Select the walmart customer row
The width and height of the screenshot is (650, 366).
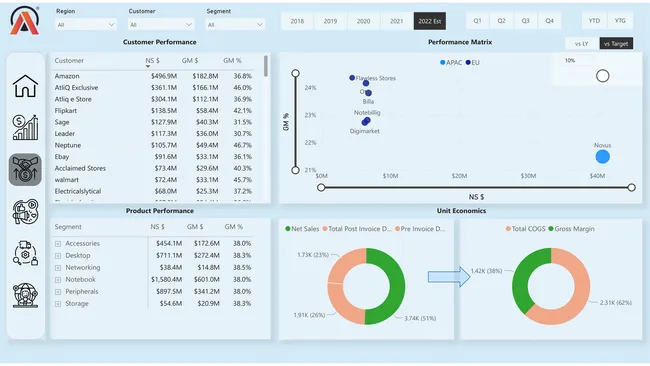point(153,180)
